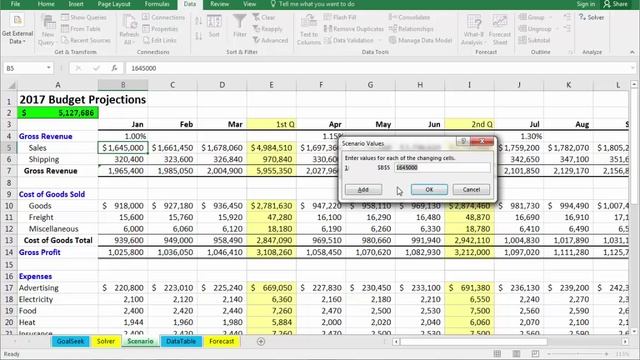This screenshot has width=640, height=360.
Task: Switch to Formulas tab
Action: [157, 4]
